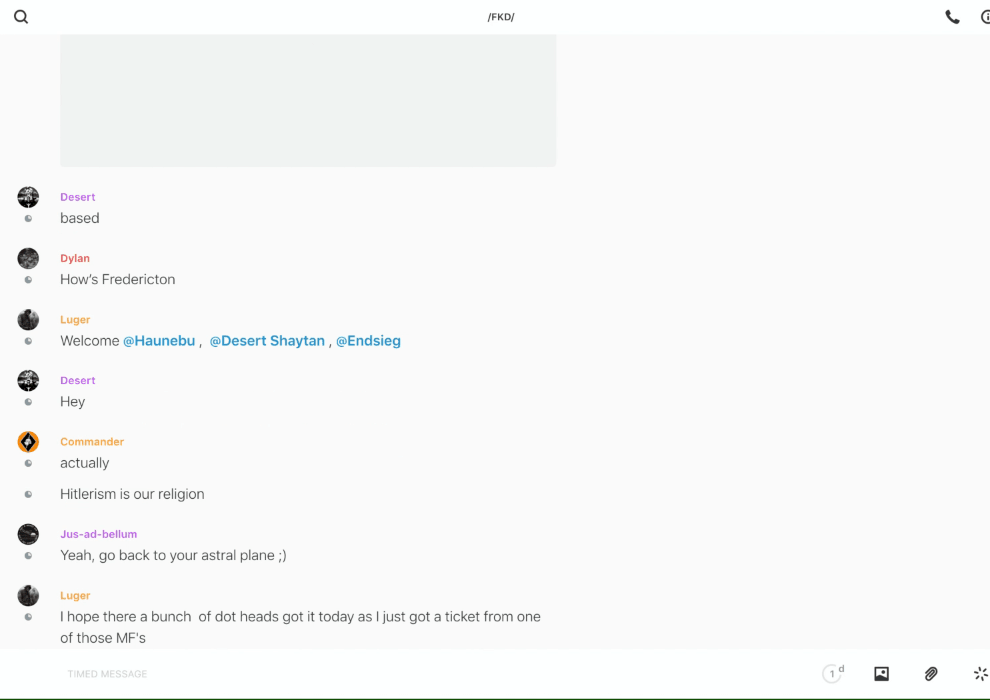Open the timed message duration picker
990x700 pixels.
(832, 674)
